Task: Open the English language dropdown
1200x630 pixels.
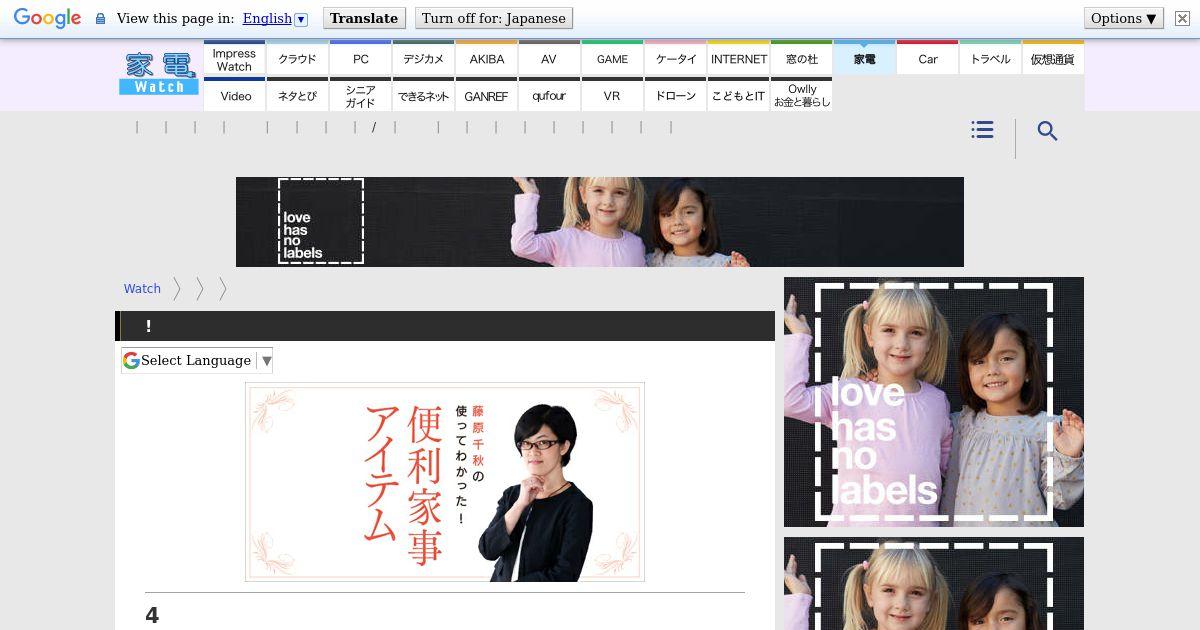Action: click(275, 18)
